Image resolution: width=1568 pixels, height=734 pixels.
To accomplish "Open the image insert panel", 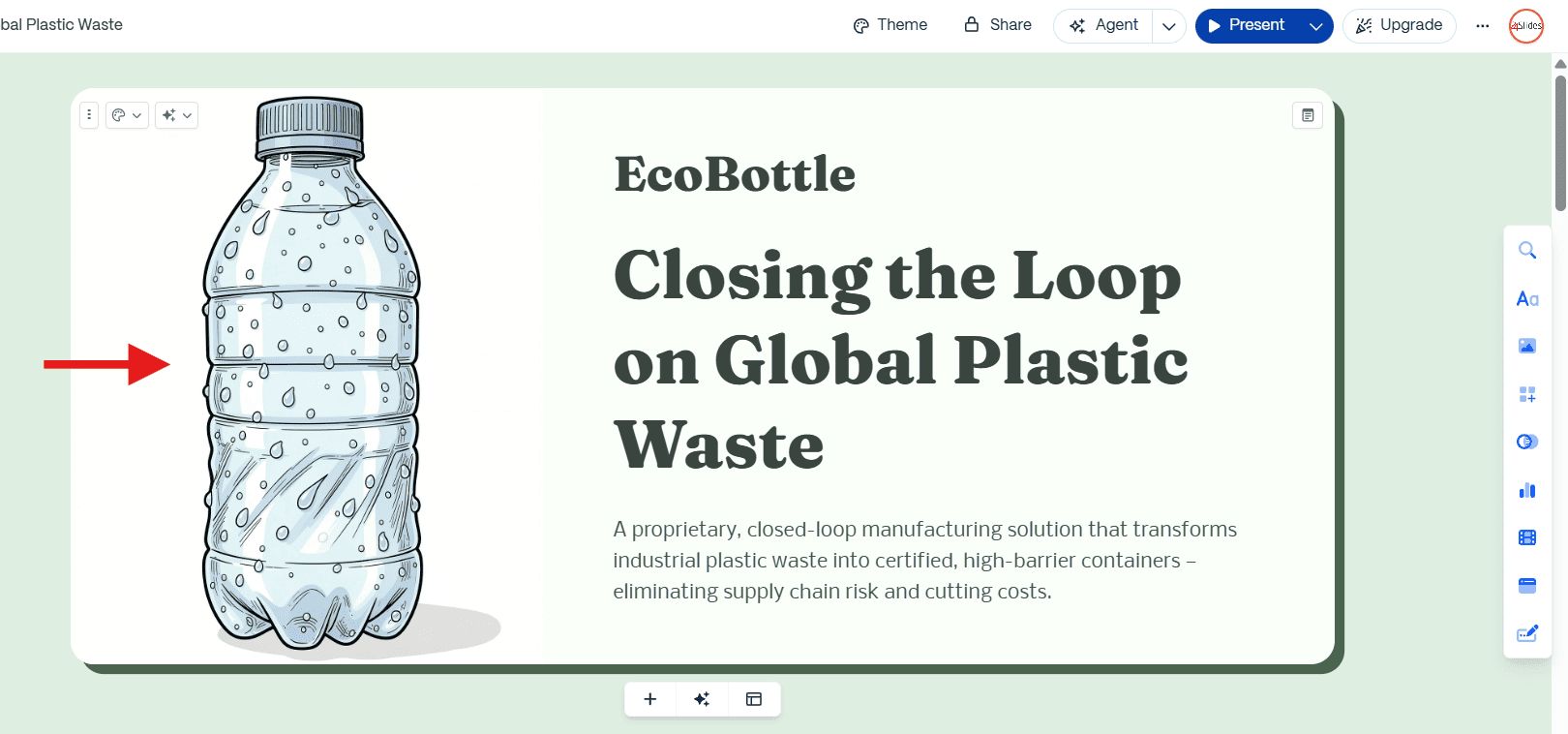I will pyautogui.click(x=1527, y=347).
